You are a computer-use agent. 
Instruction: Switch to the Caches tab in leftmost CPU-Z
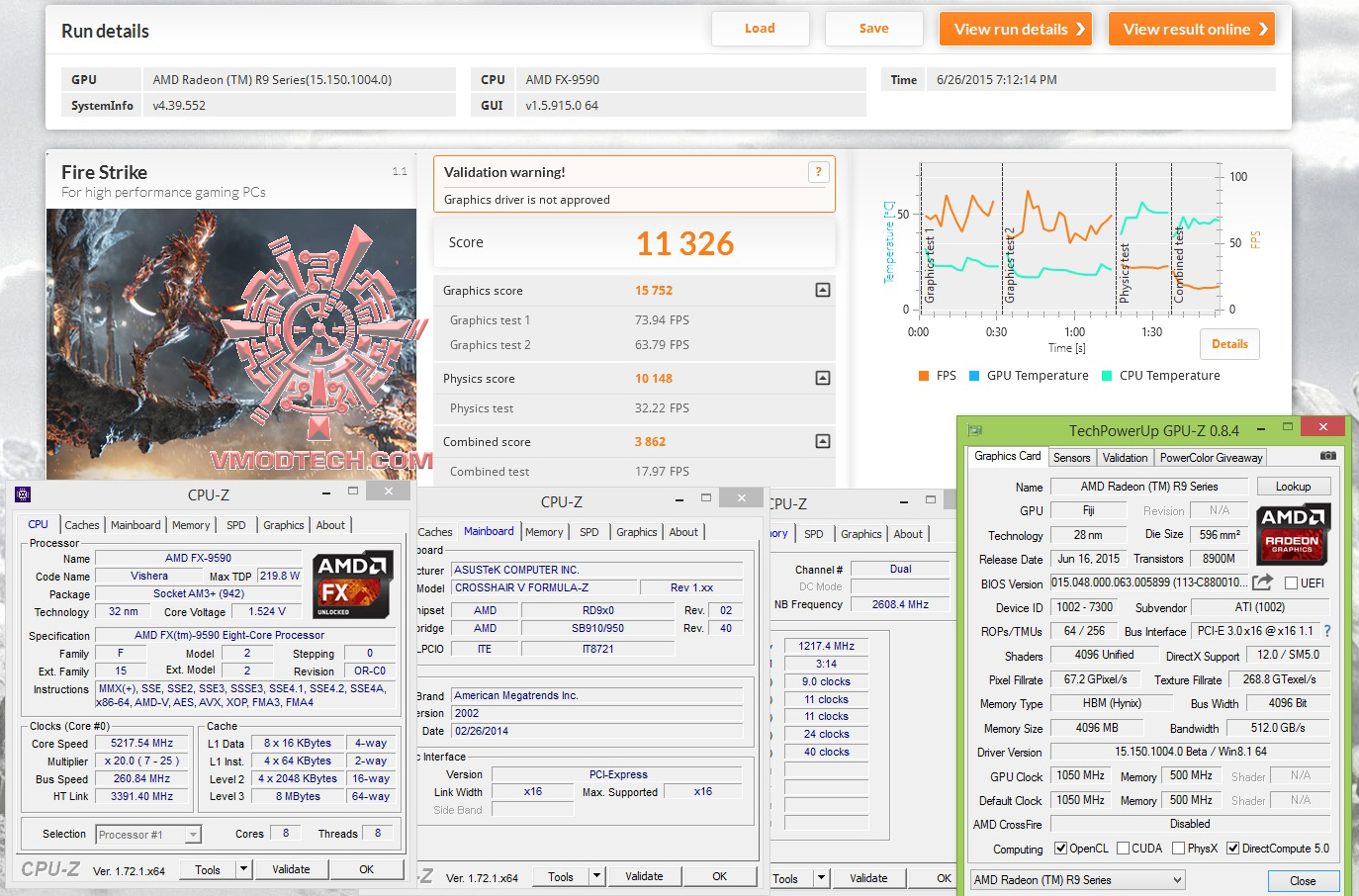(82, 525)
